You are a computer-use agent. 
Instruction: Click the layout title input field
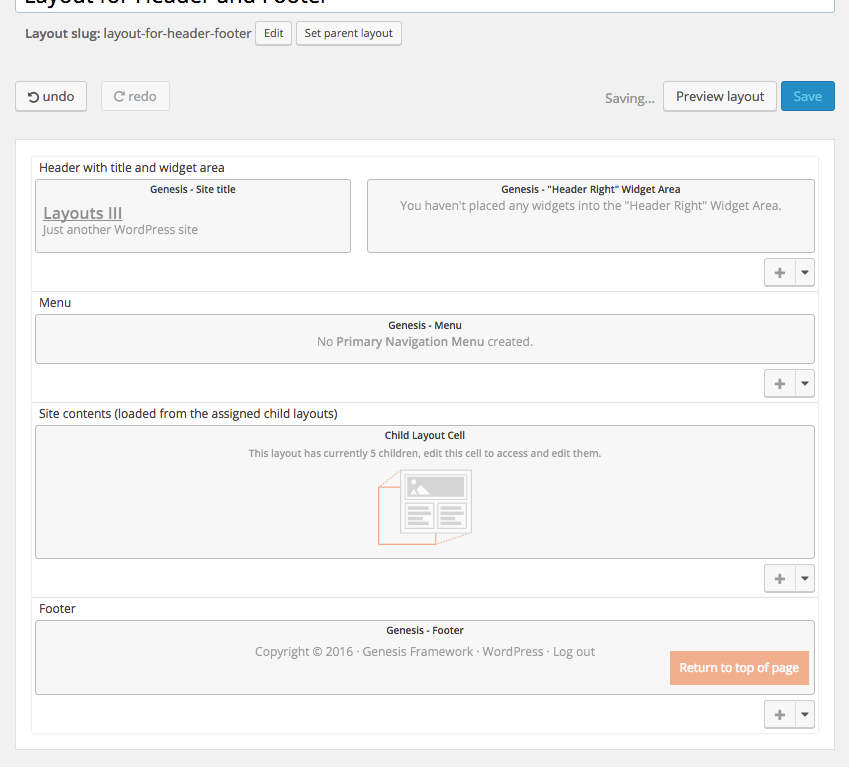click(425, 4)
